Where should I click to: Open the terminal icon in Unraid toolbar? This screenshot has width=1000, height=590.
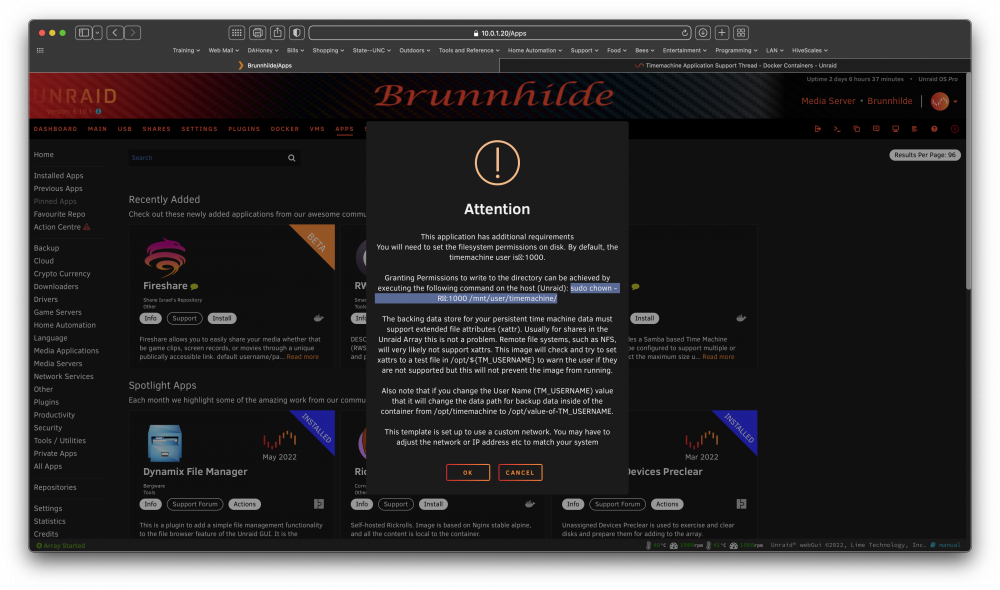(837, 129)
